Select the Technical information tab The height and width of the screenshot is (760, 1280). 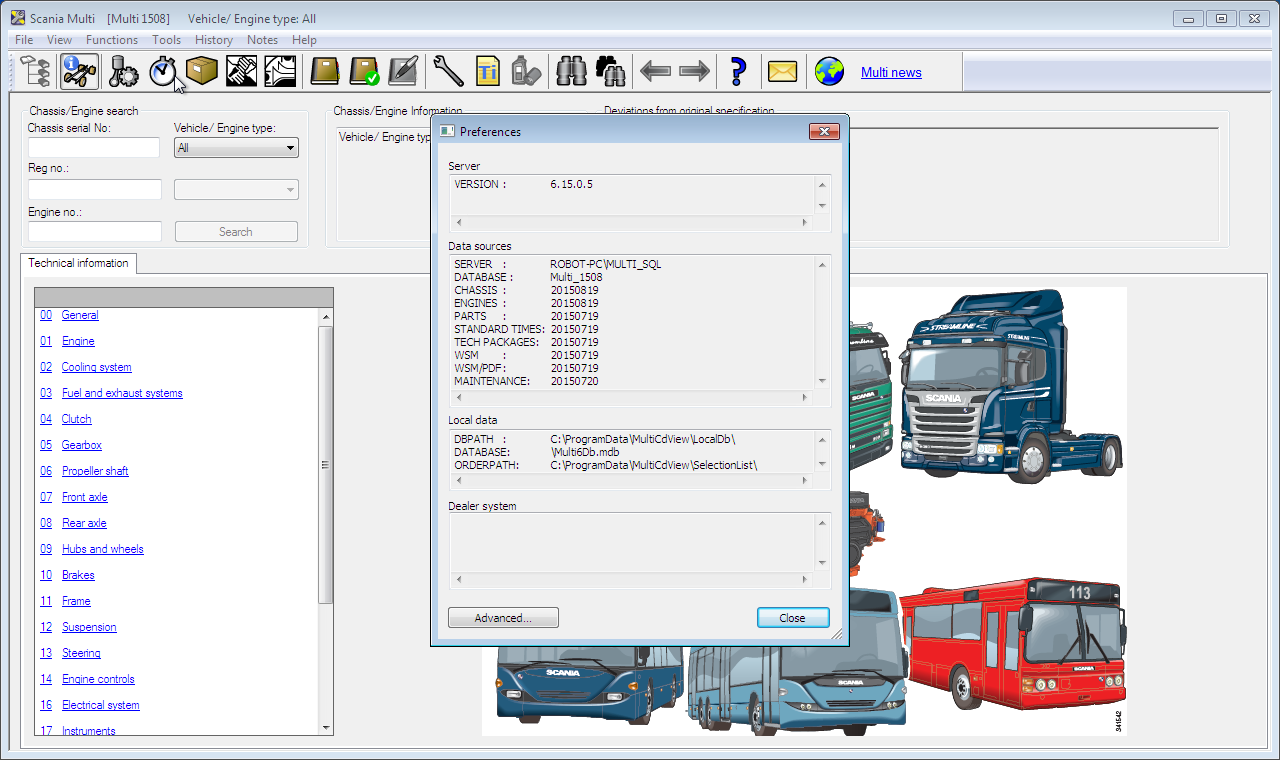[x=78, y=263]
